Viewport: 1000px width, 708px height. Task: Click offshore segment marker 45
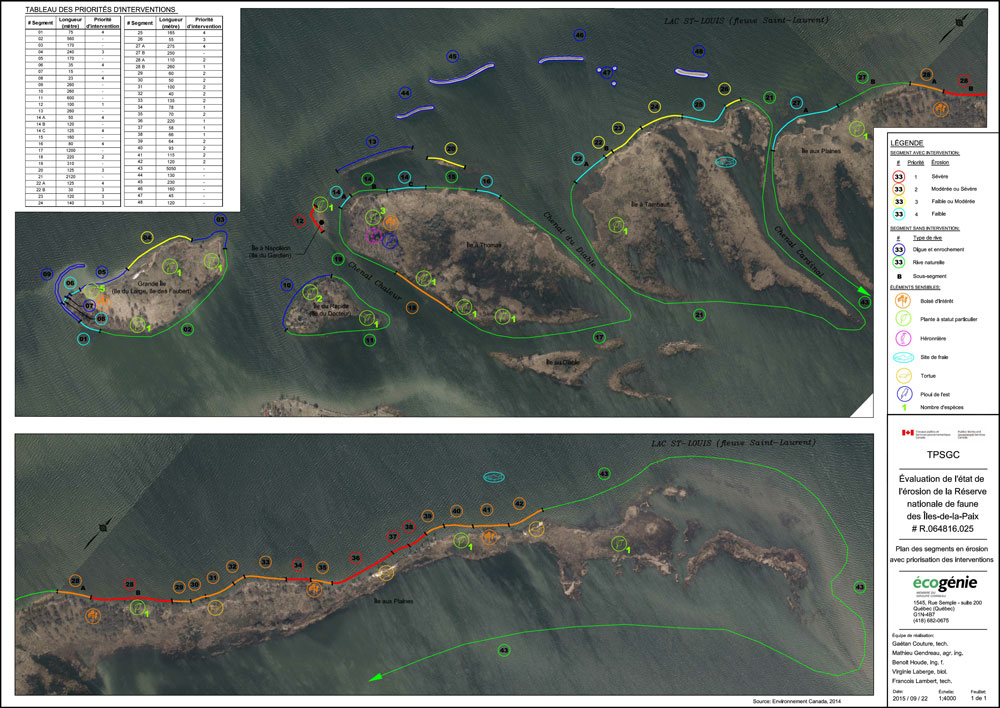coord(453,57)
